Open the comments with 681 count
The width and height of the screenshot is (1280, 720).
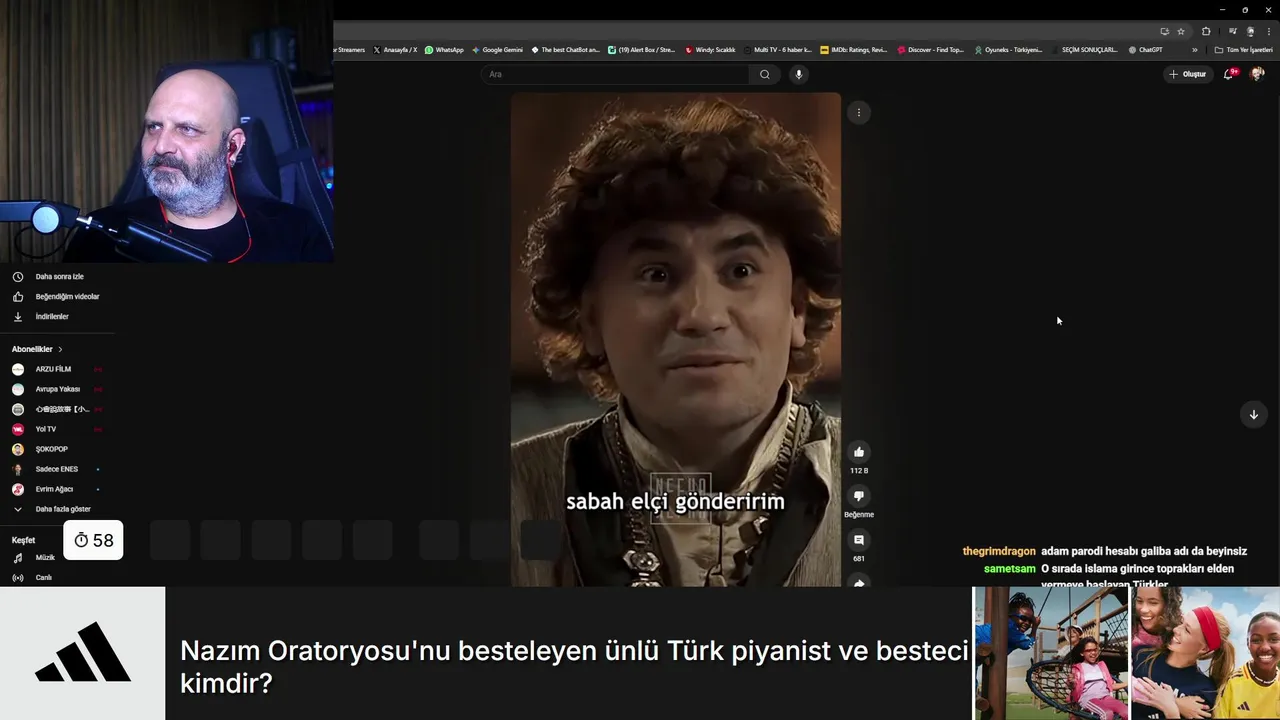[x=858, y=540]
